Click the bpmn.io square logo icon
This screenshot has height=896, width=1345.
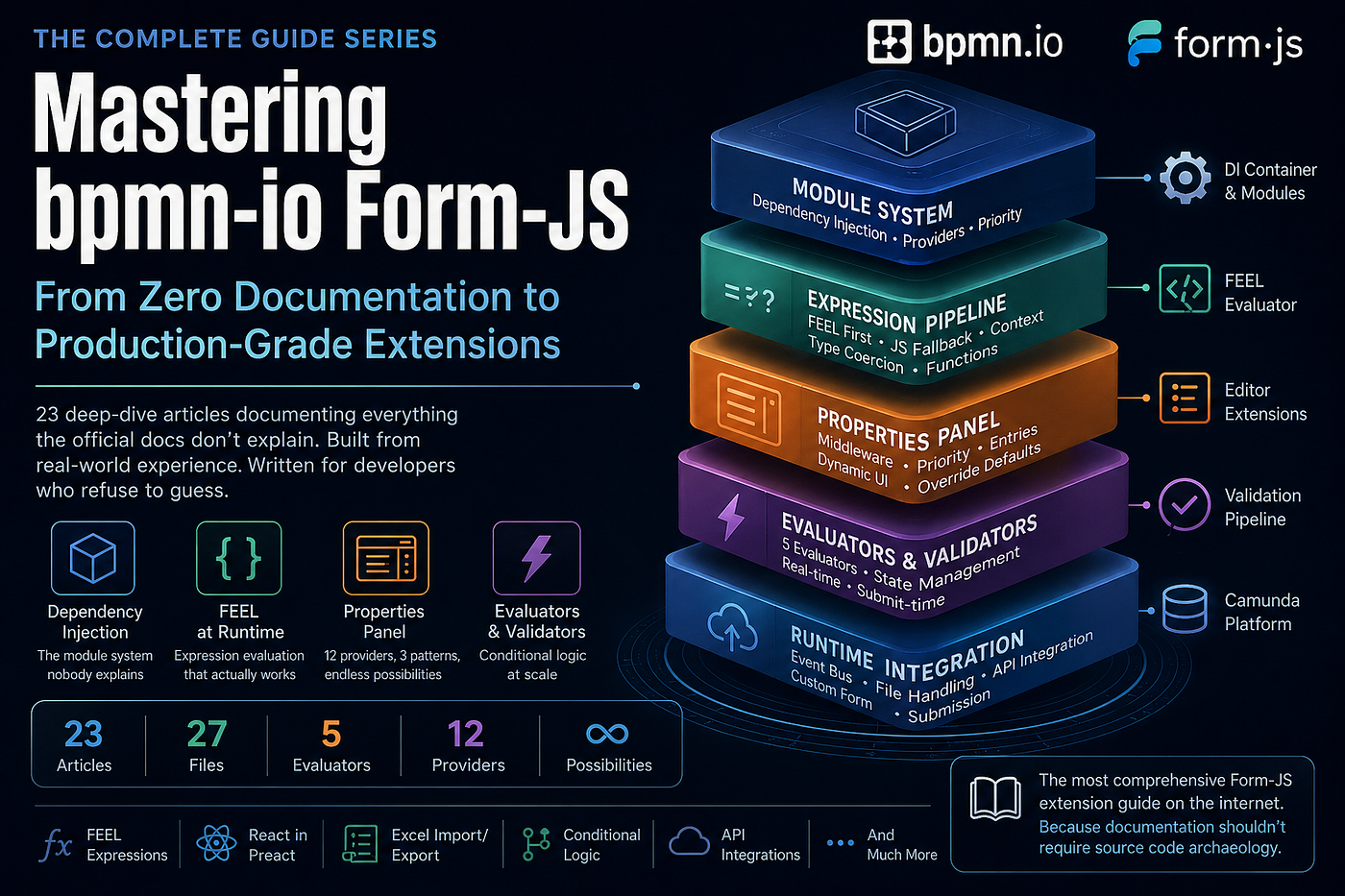tap(889, 42)
